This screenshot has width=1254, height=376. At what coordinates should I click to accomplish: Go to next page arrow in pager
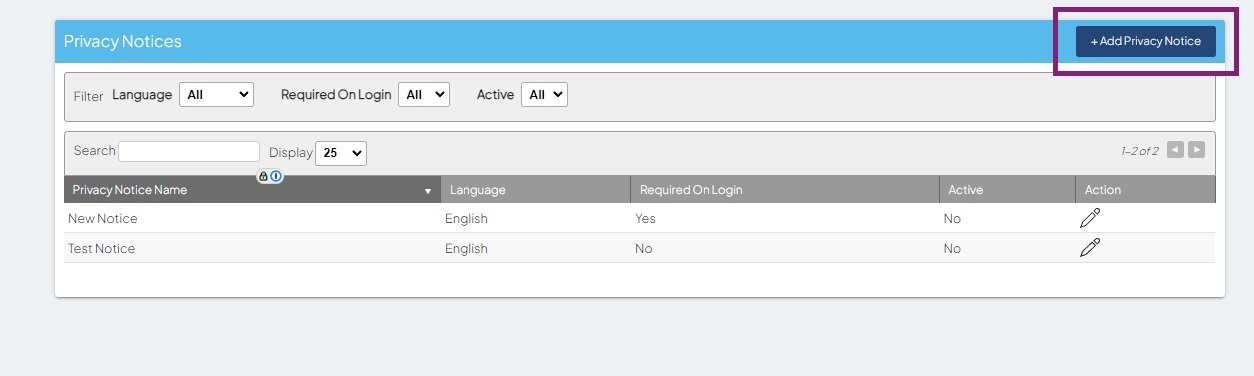pos(1196,150)
